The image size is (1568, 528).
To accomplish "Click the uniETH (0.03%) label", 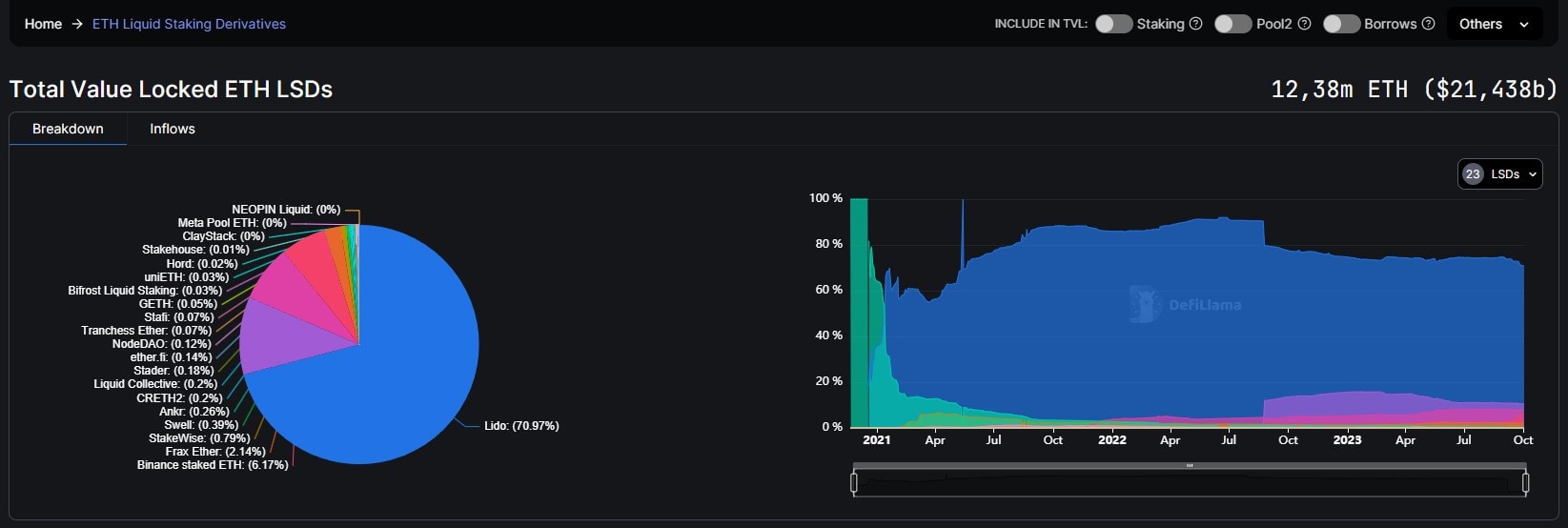I will (187, 277).
